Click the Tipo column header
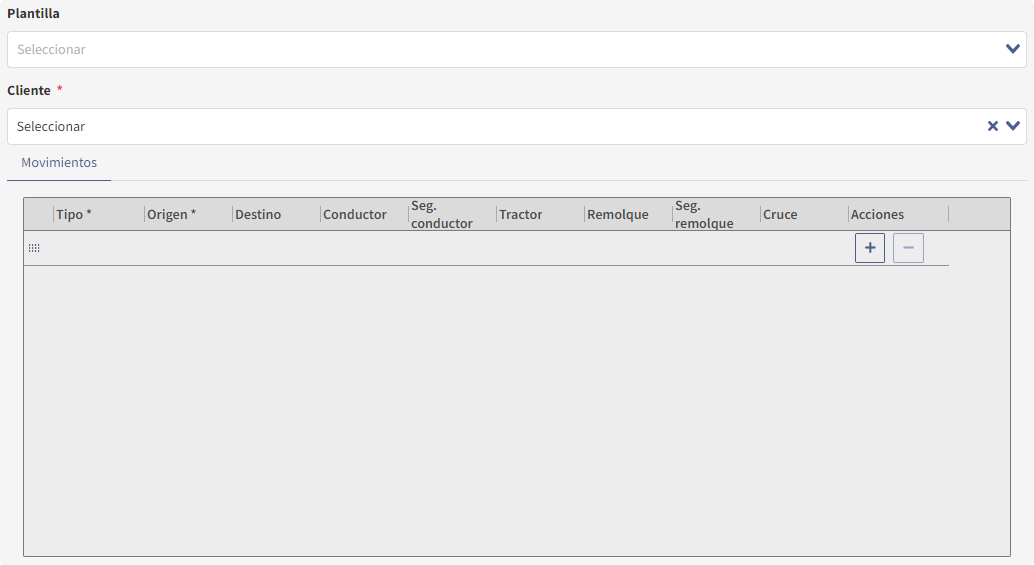Screen dimensions: 1034x565 74,214
